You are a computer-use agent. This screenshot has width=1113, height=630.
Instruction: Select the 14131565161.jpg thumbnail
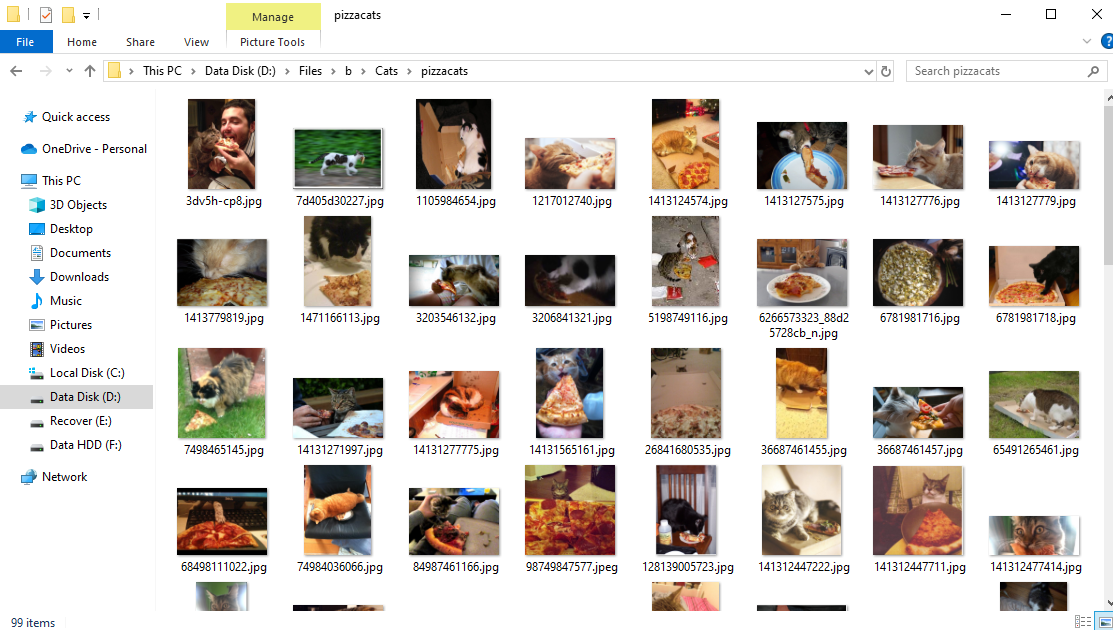coord(570,393)
